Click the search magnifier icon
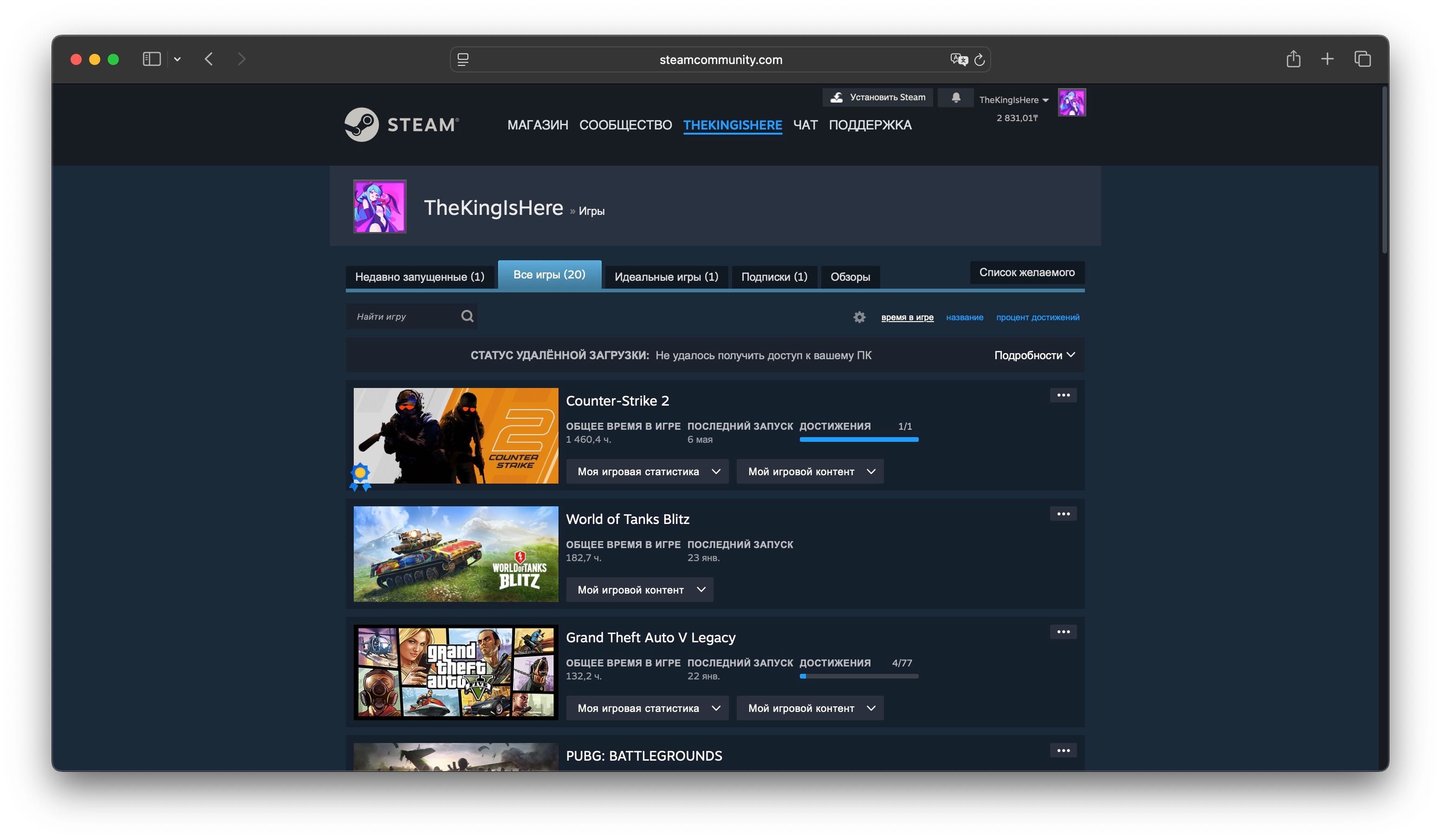Image resolution: width=1441 pixels, height=840 pixels. (x=467, y=316)
